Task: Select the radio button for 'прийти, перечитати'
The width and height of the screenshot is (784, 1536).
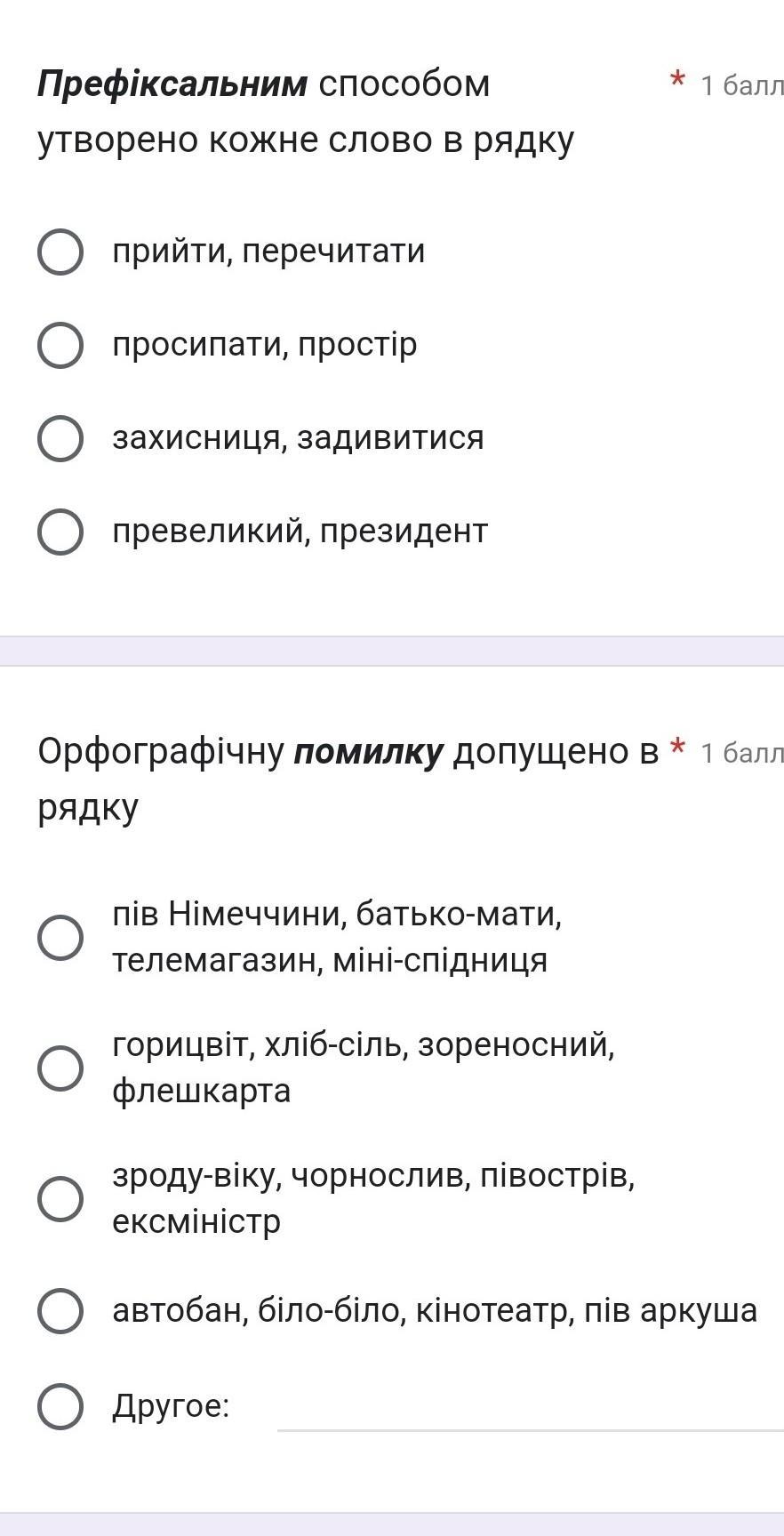Action: [60, 252]
